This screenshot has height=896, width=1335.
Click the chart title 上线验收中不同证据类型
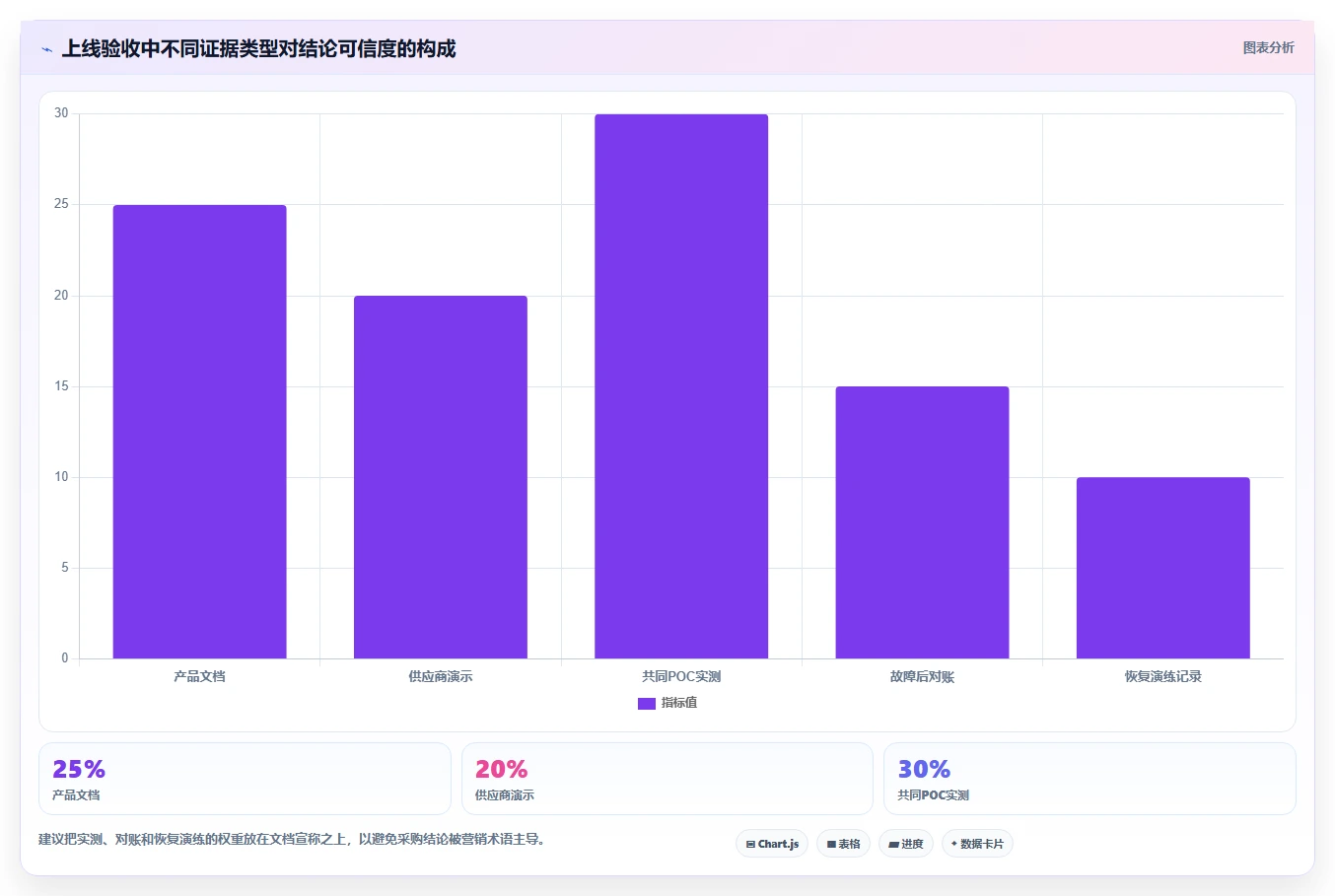(258, 48)
